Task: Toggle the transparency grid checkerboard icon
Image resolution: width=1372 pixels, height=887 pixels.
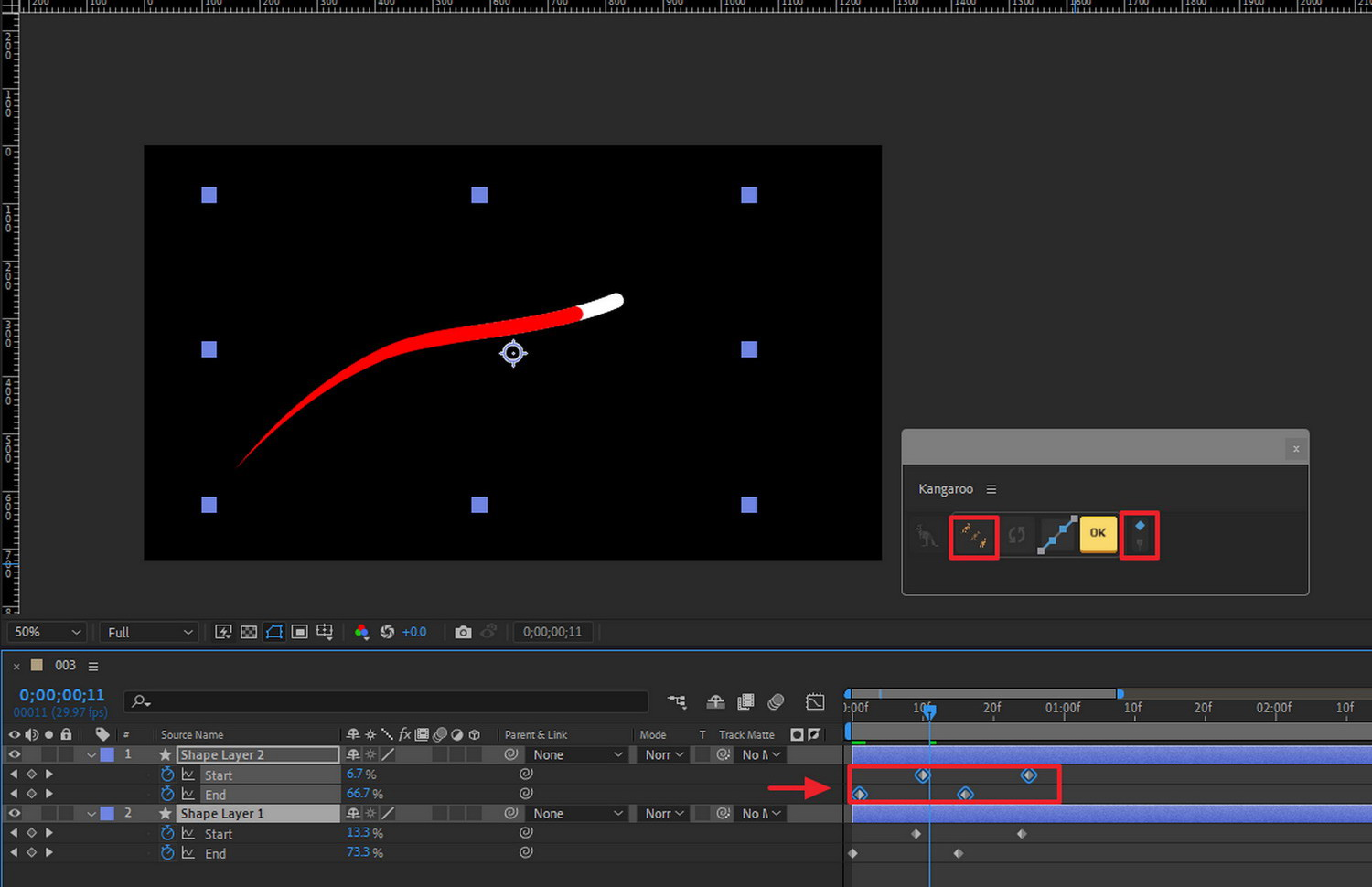Action: pyautogui.click(x=249, y=632)
